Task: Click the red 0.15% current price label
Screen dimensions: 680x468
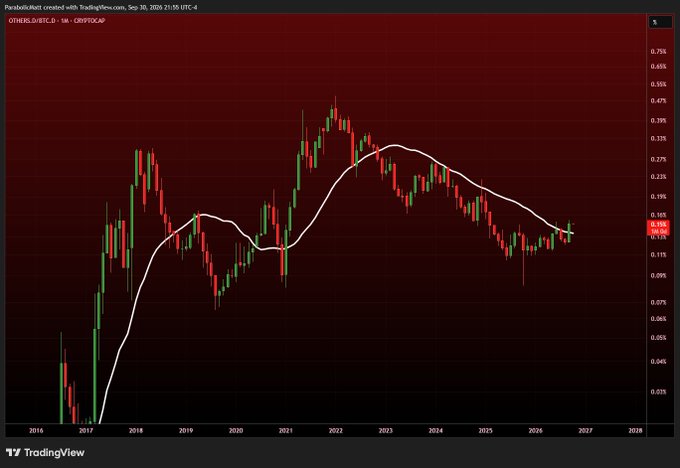Action: [658, 224]
